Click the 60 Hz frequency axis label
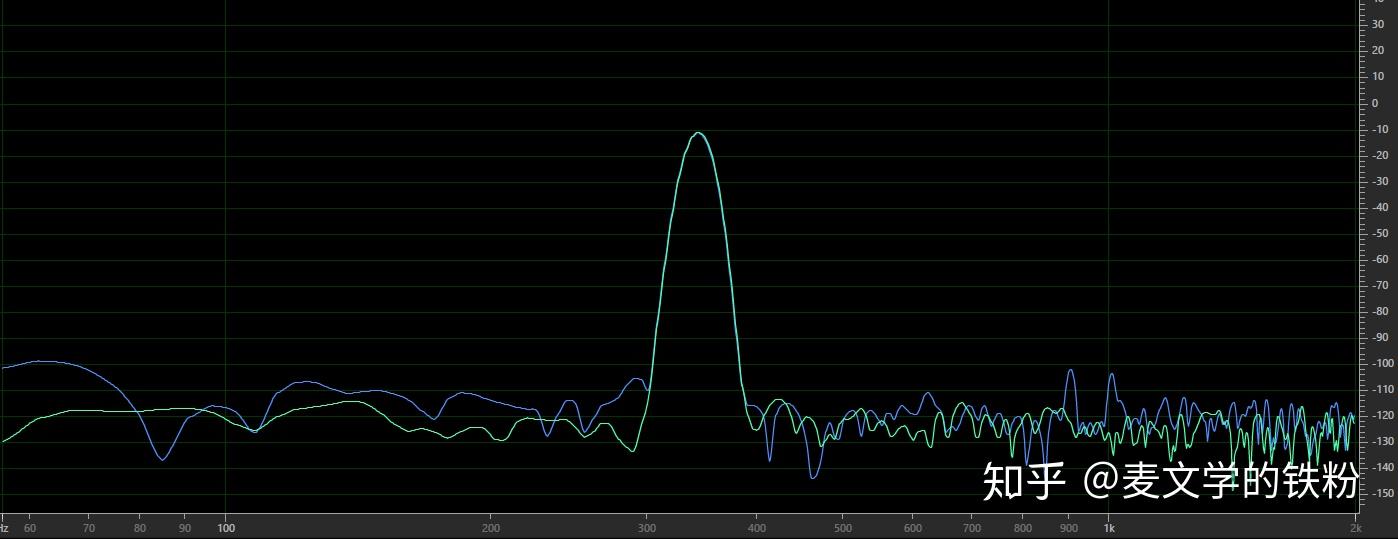Screen dimensions: 1398x539 30,528
